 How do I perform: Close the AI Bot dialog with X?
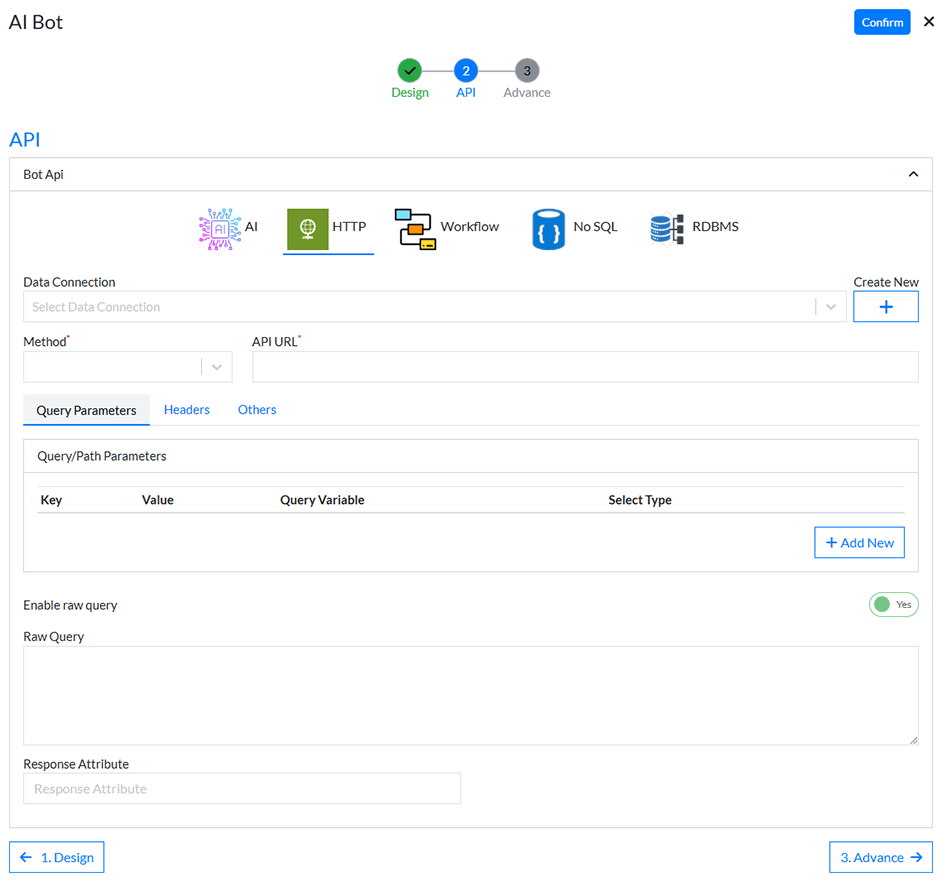[928, 22]
